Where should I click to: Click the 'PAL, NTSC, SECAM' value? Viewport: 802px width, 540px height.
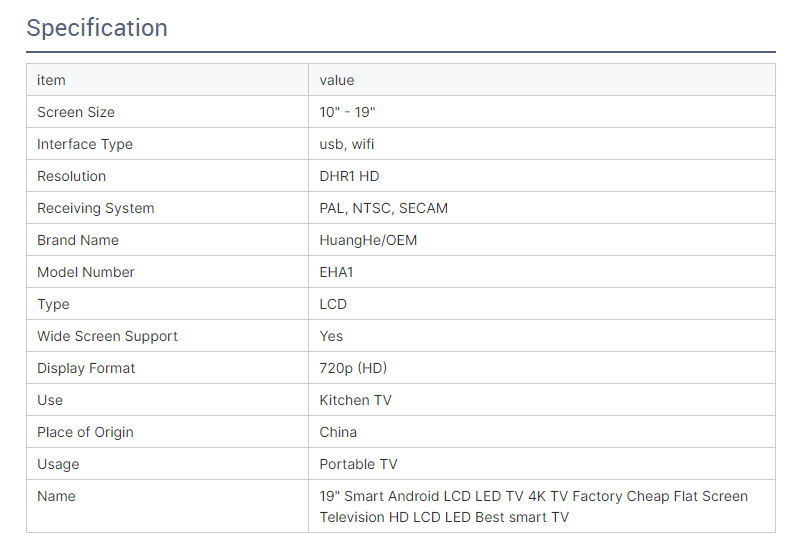click(x=383, y=208)
